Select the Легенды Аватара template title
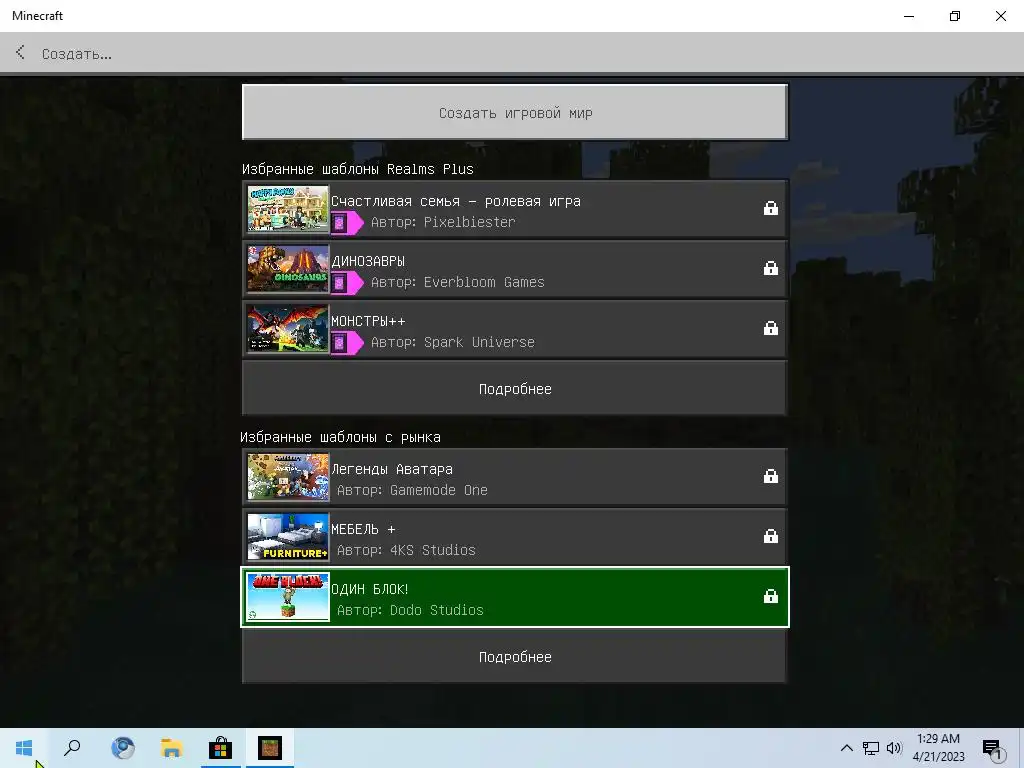 392,469
